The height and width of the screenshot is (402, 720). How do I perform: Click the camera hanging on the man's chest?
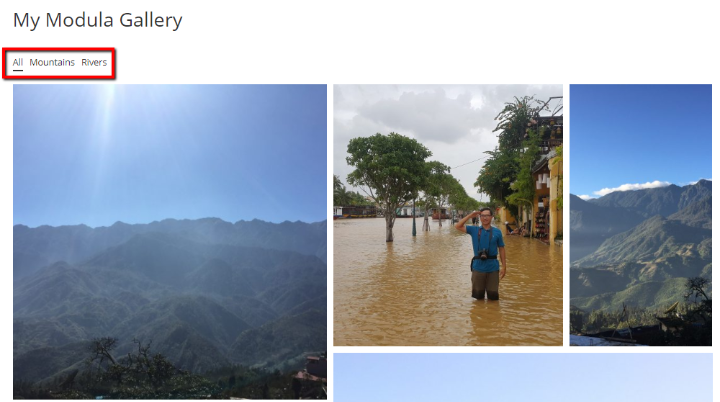pyautogui.click(x=483, y=254)
